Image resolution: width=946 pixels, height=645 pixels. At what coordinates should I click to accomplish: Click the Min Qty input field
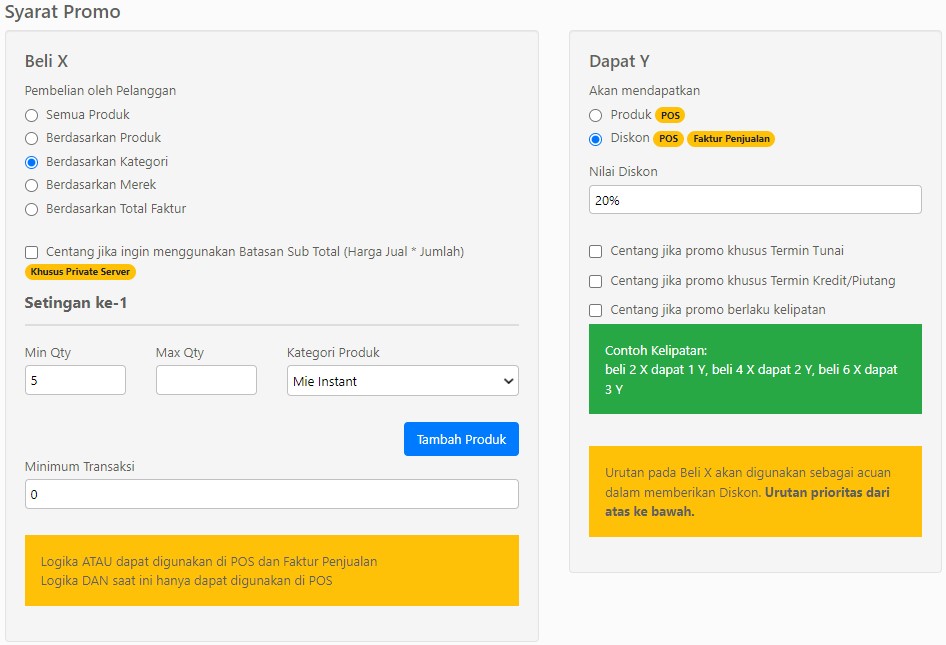[75, 380]
